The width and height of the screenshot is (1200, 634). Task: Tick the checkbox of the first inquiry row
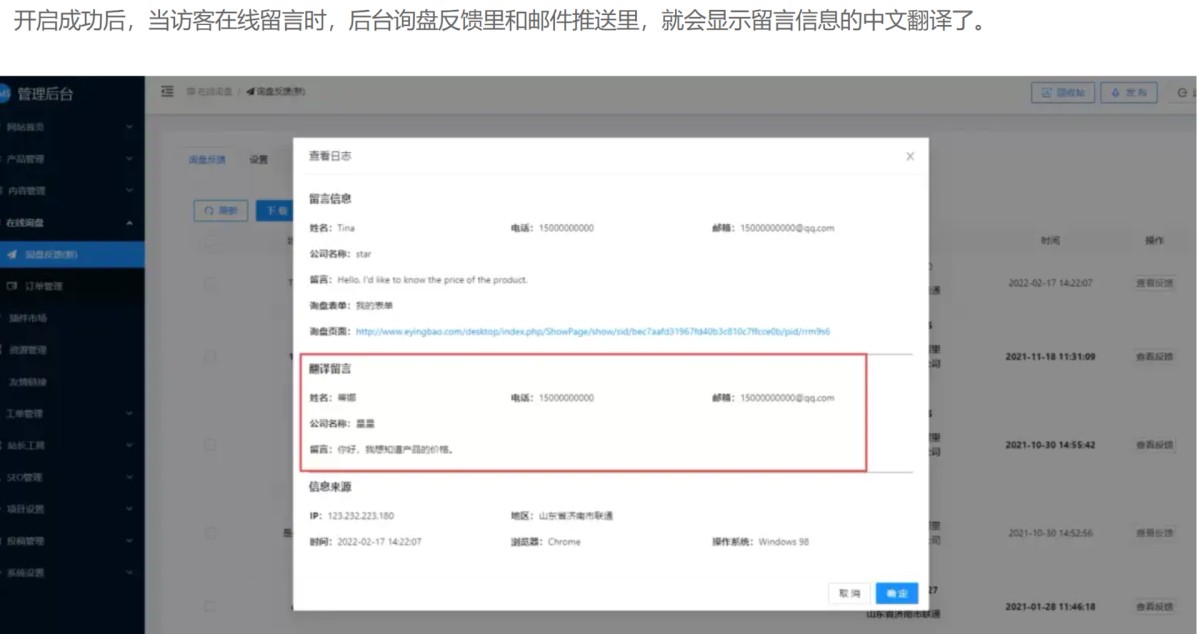pos(211,284)
